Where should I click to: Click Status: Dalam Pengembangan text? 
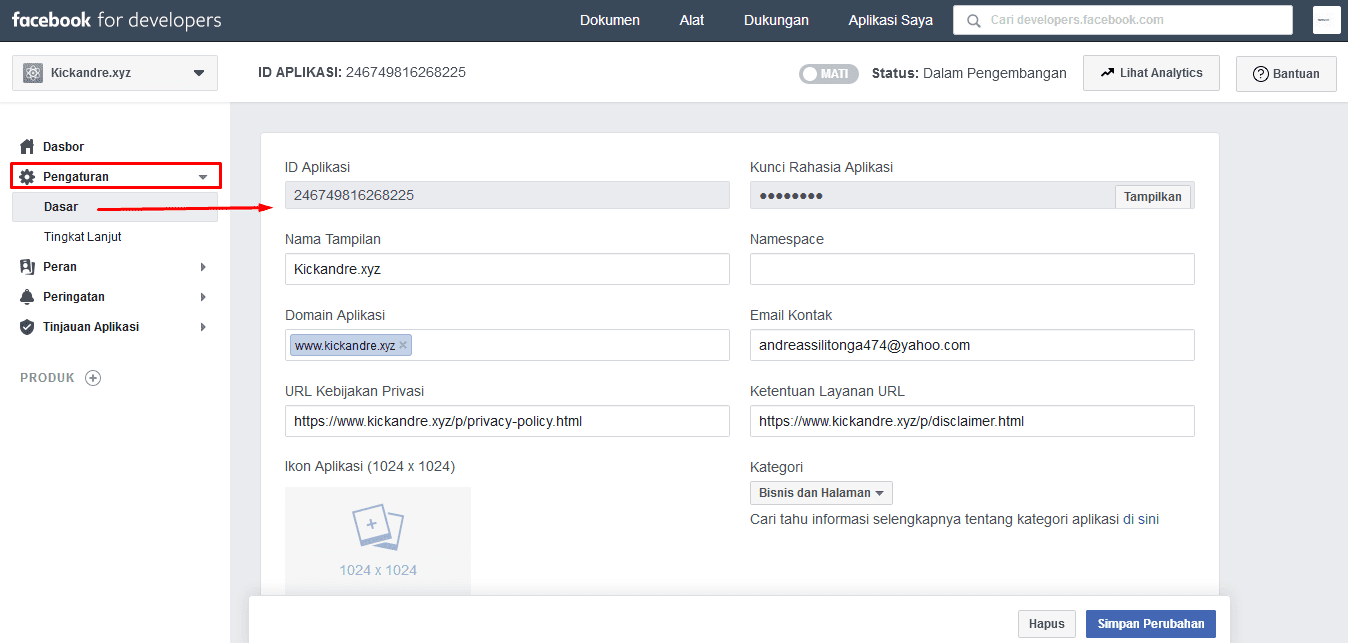(969, 73)
